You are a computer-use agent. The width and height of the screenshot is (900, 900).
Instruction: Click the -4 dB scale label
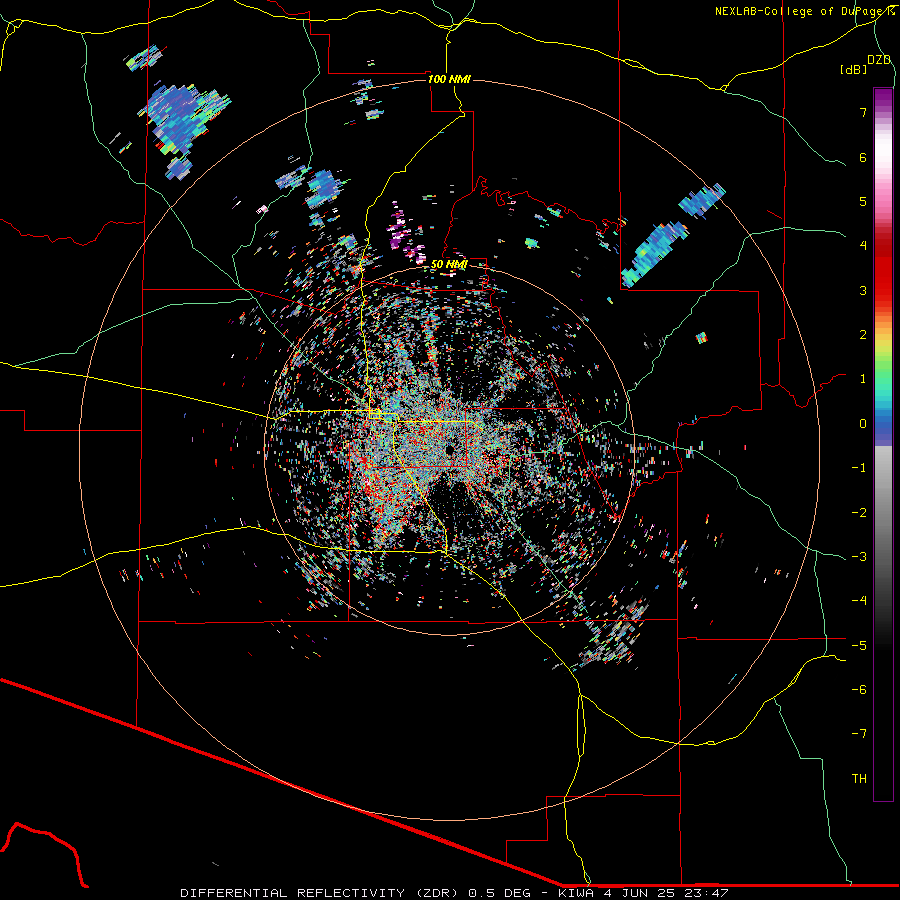pos(859,600)
